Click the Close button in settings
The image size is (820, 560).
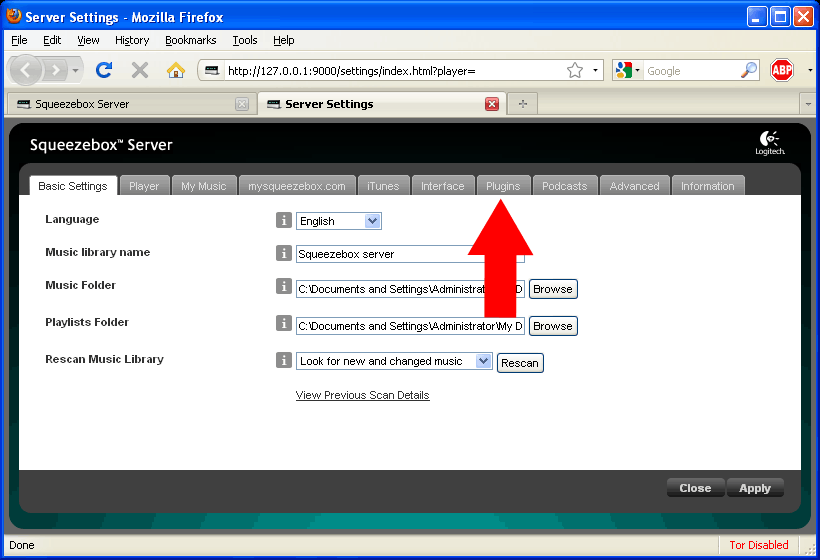695,488
